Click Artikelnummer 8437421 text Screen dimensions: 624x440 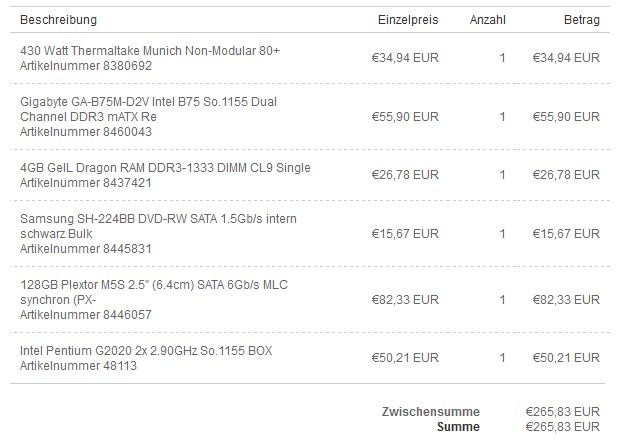click(x=86, y=183)
